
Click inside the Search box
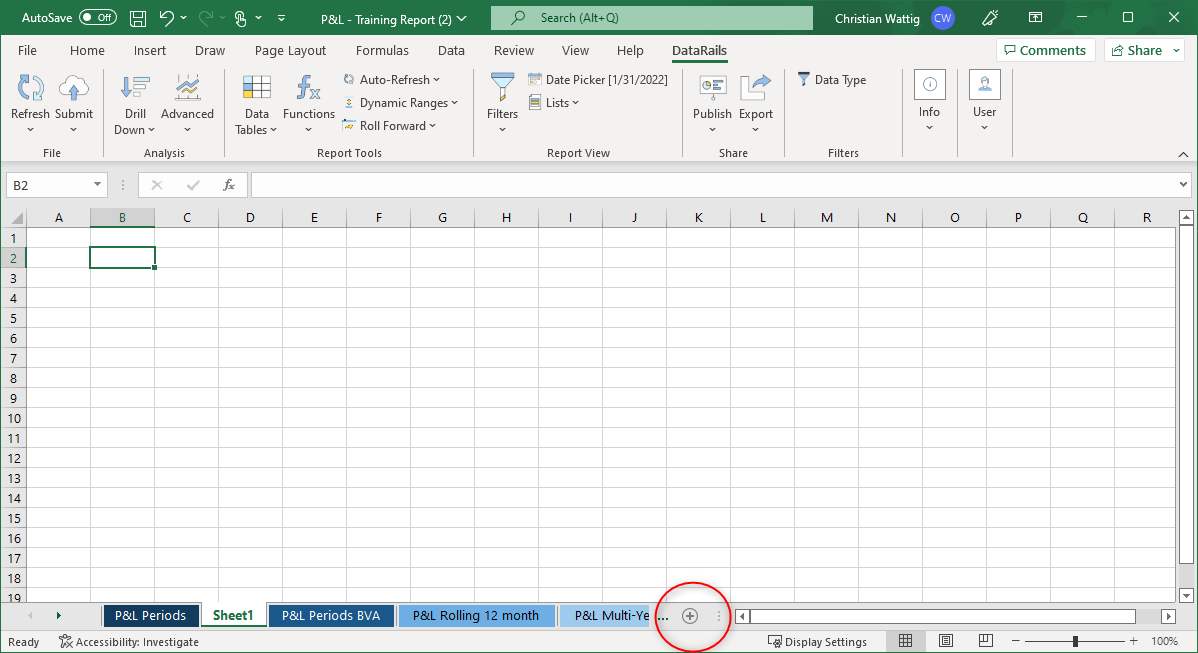[652, 18]
